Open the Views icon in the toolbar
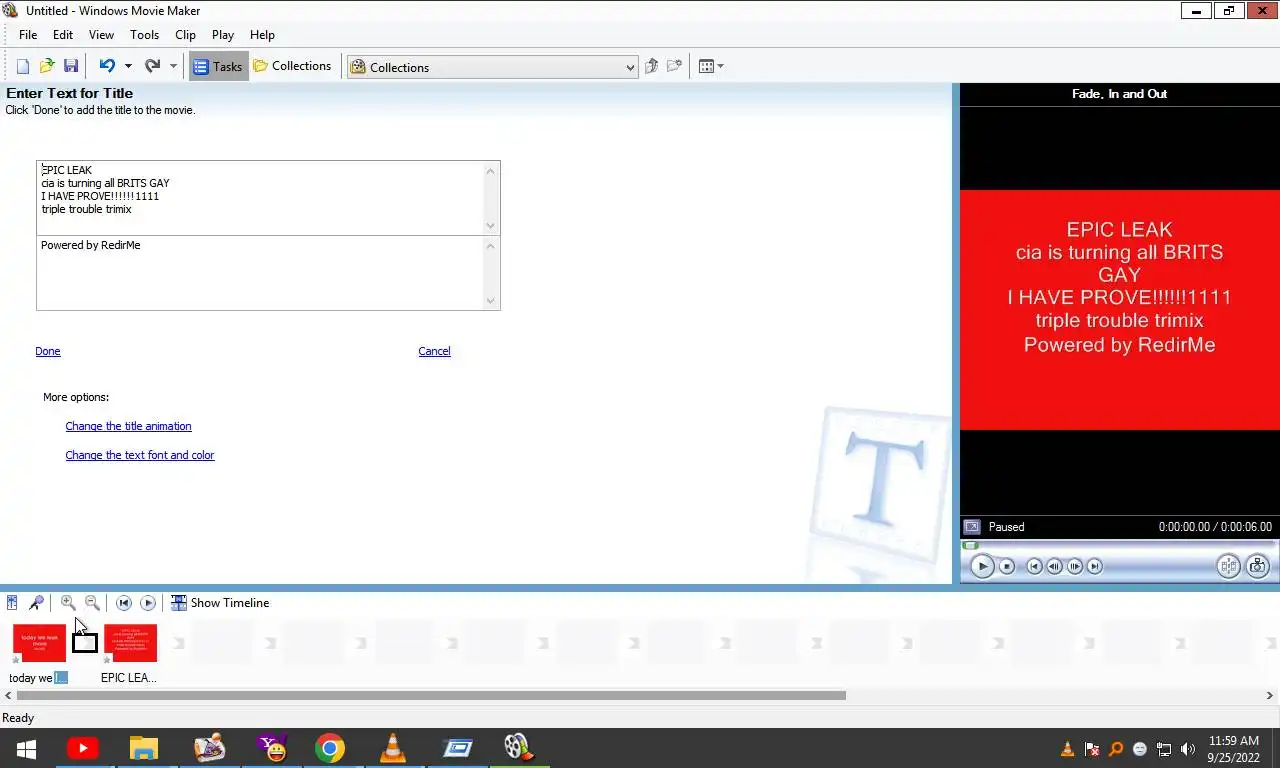1280x768 pixels. (706, 66)
